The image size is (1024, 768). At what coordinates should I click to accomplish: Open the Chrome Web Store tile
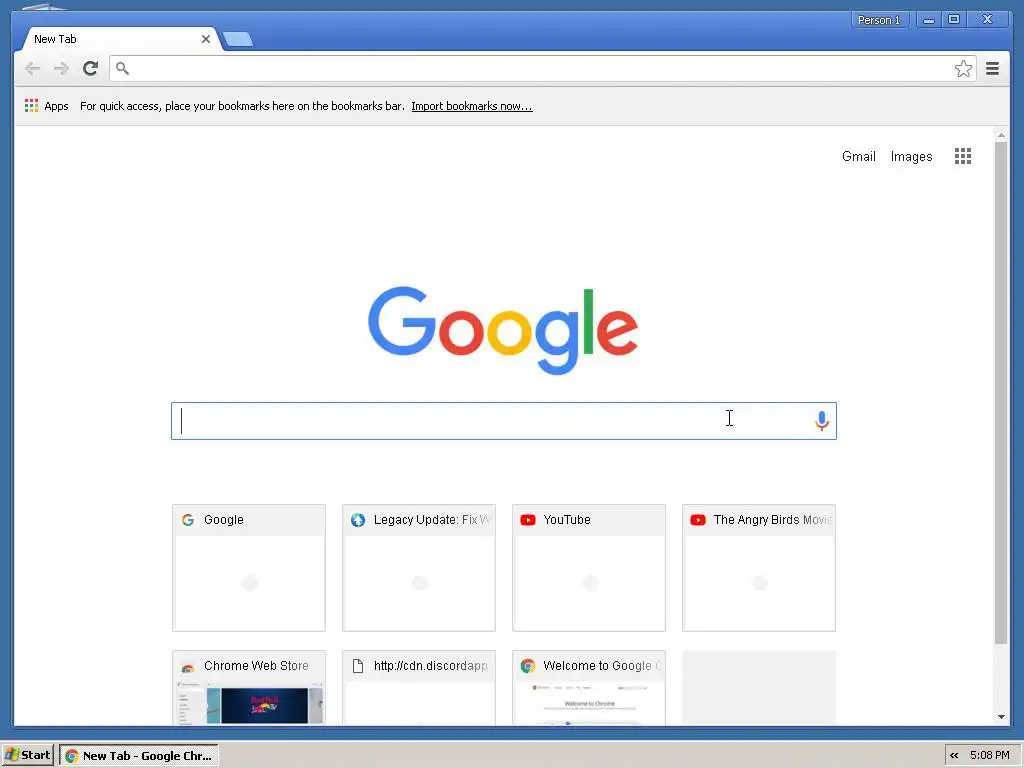[249, 688]
